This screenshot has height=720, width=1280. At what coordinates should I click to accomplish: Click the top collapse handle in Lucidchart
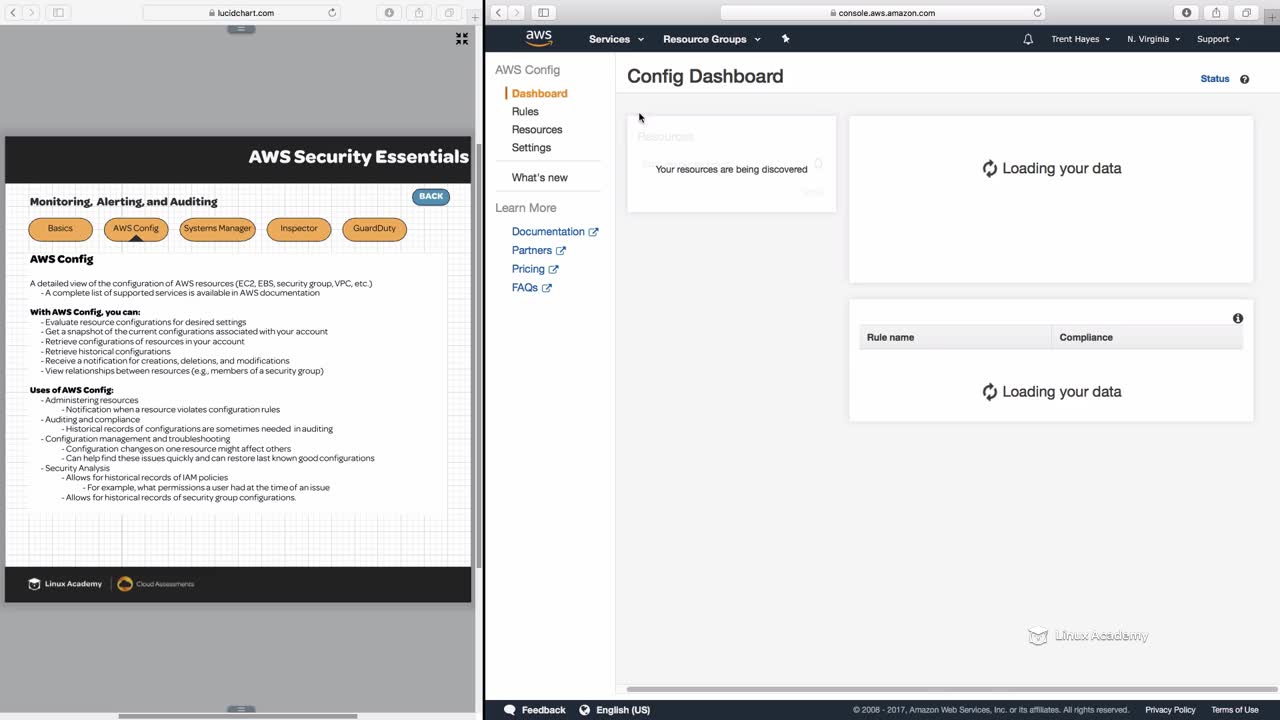pyautogui.click(x=240, y=29)
